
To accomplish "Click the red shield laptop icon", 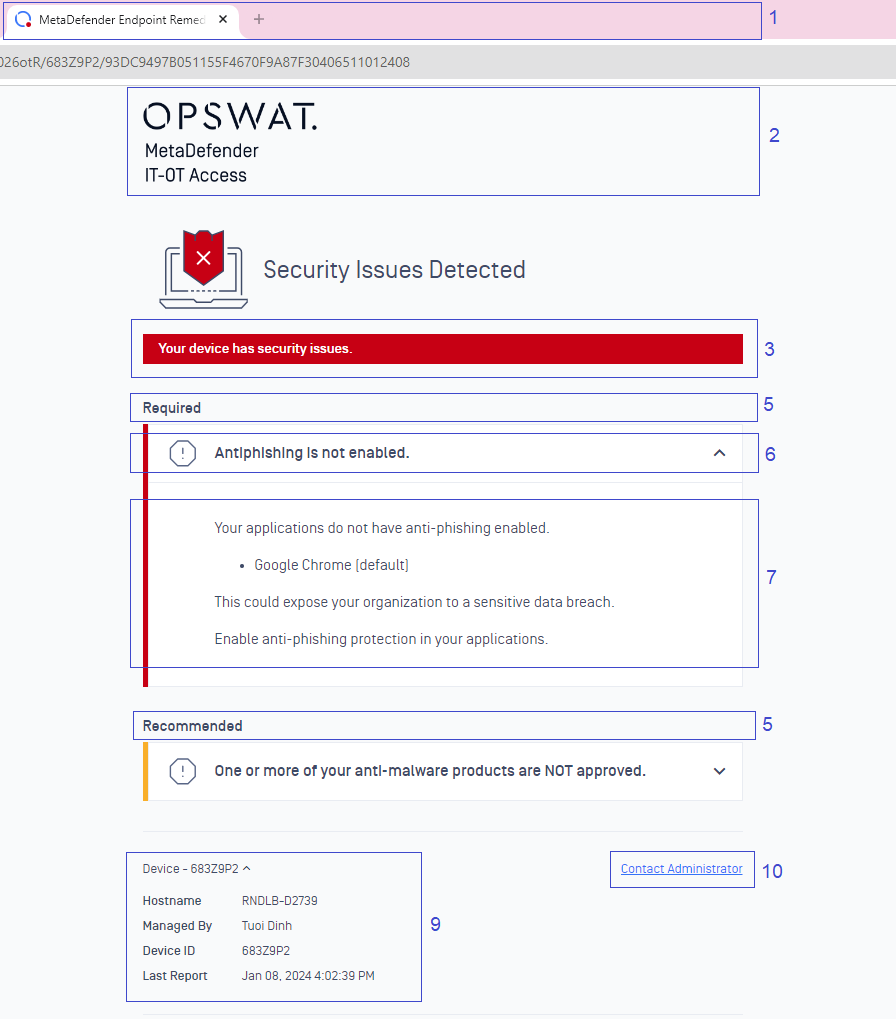I will pos(203,268).
